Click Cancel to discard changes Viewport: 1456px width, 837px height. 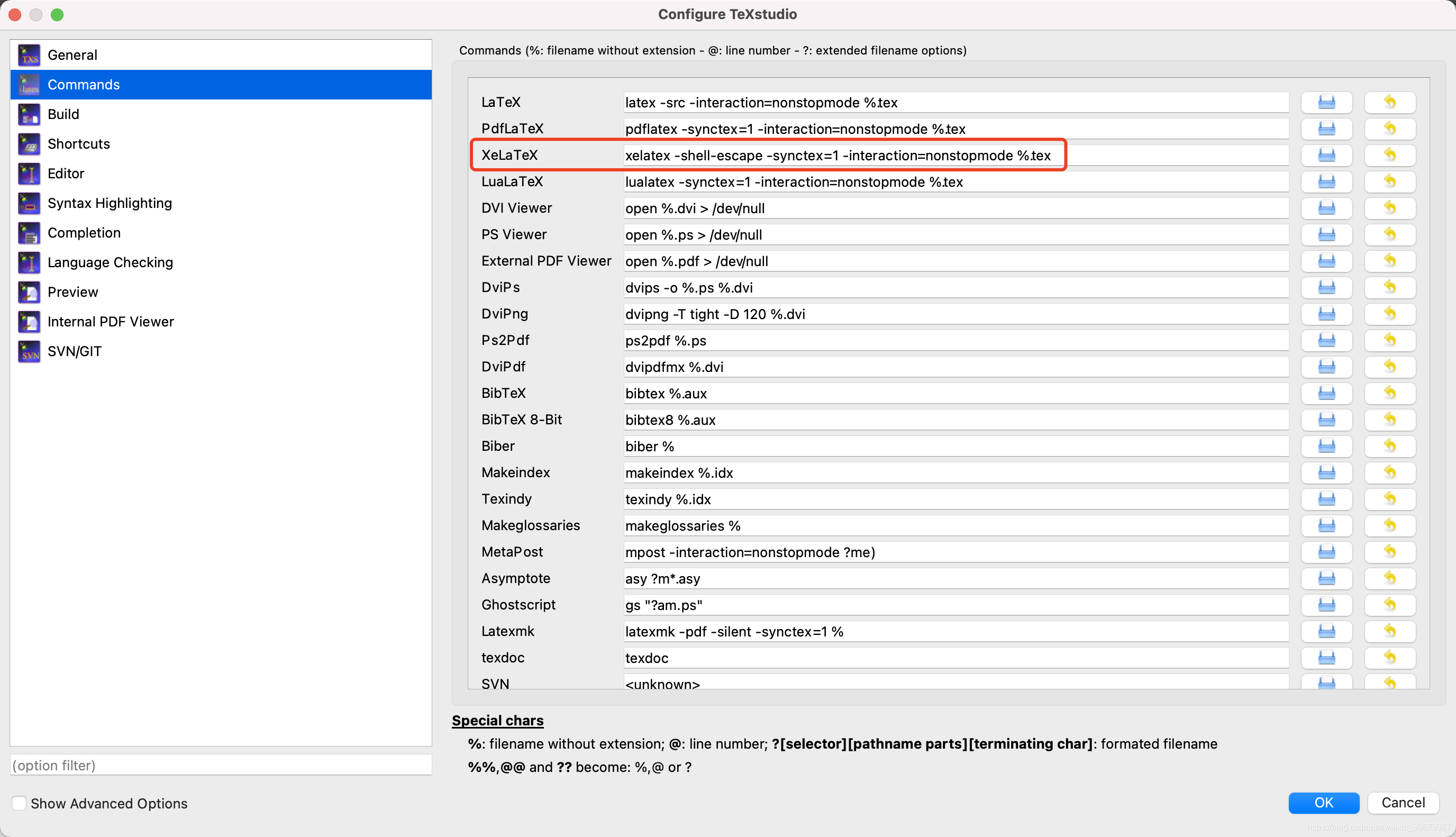(1403, 803)
